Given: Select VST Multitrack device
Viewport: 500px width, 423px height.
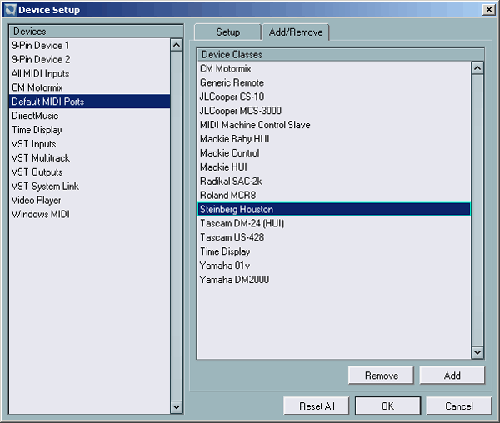Looking at the screenshot, I should [90, 158].
